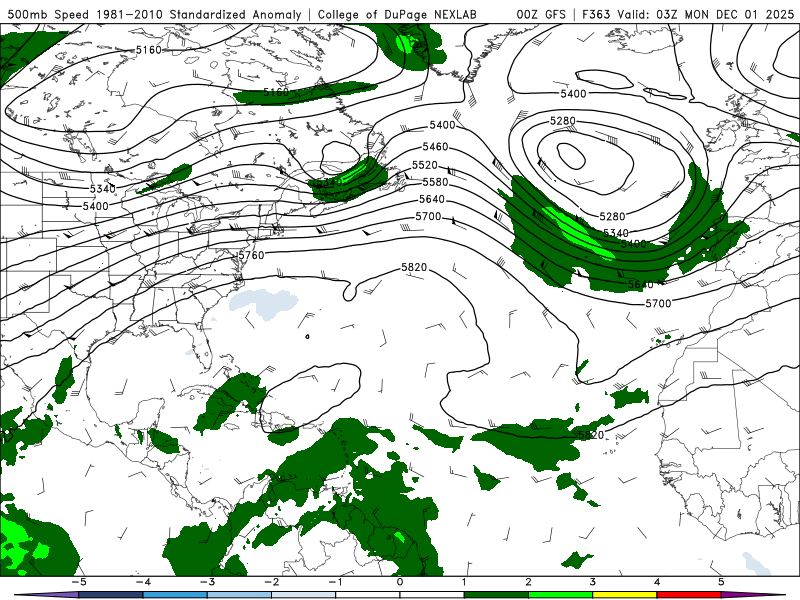Select the dark green colorbar segment (1 to 2)
800x600 pixels.
point(496,595)
